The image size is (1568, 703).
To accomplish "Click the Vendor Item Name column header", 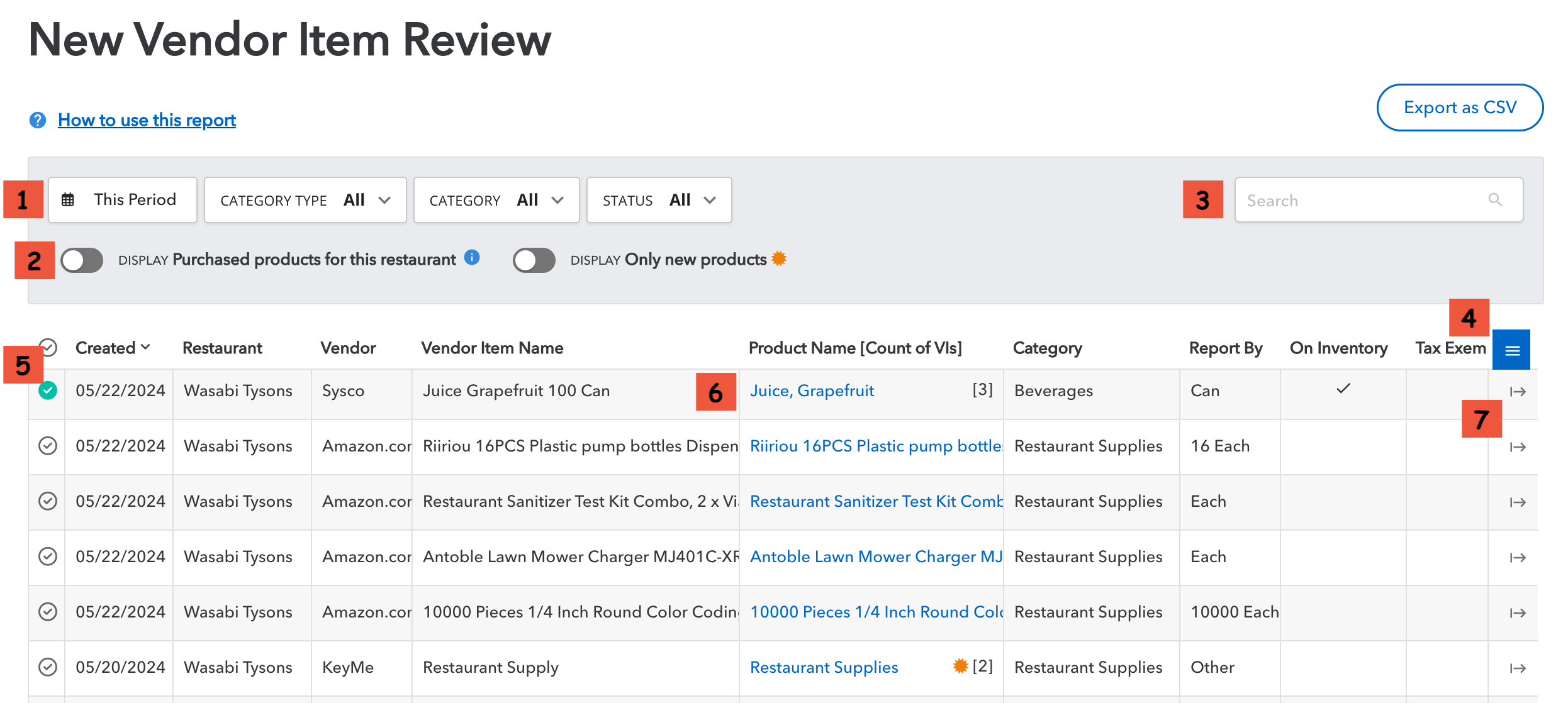I will (x=492, y=348).
